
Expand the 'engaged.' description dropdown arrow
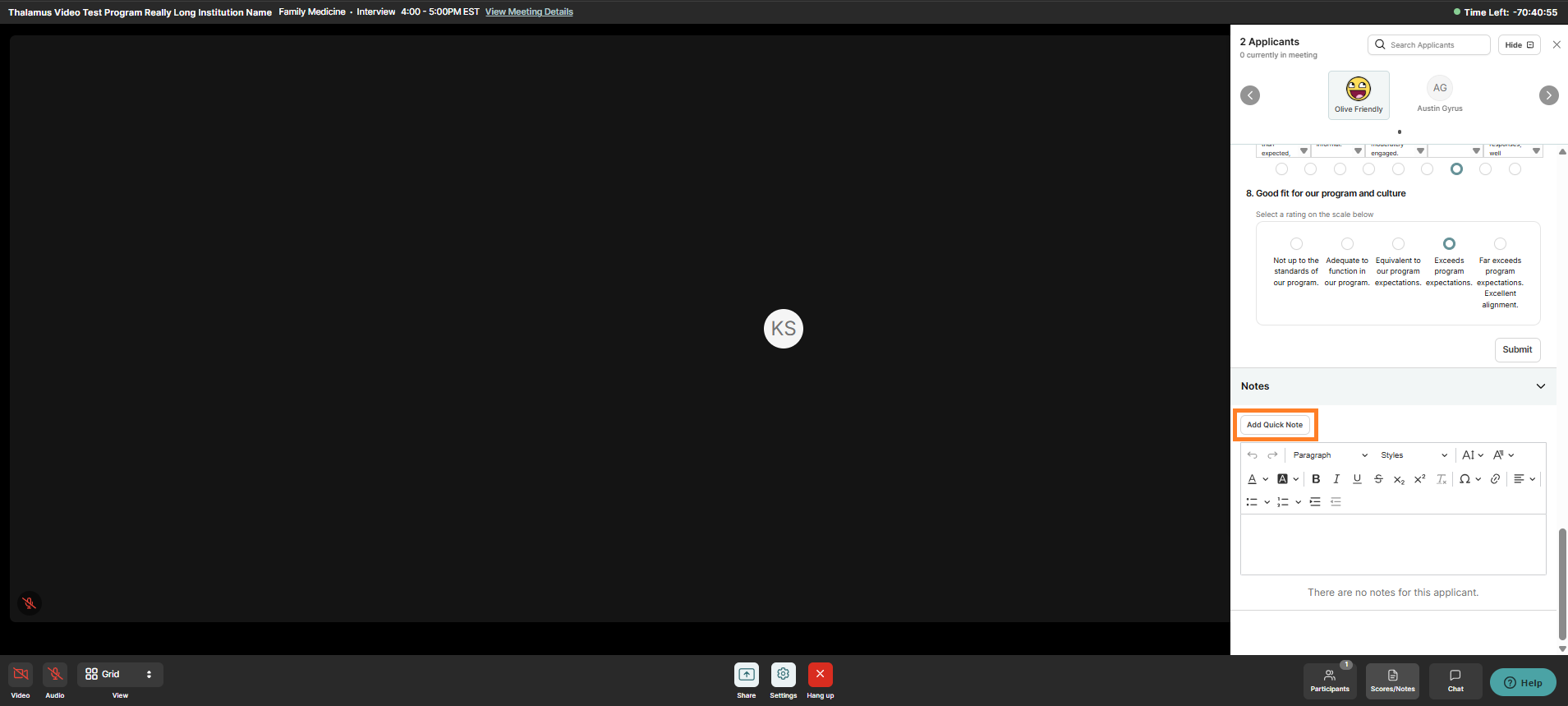1420,151
